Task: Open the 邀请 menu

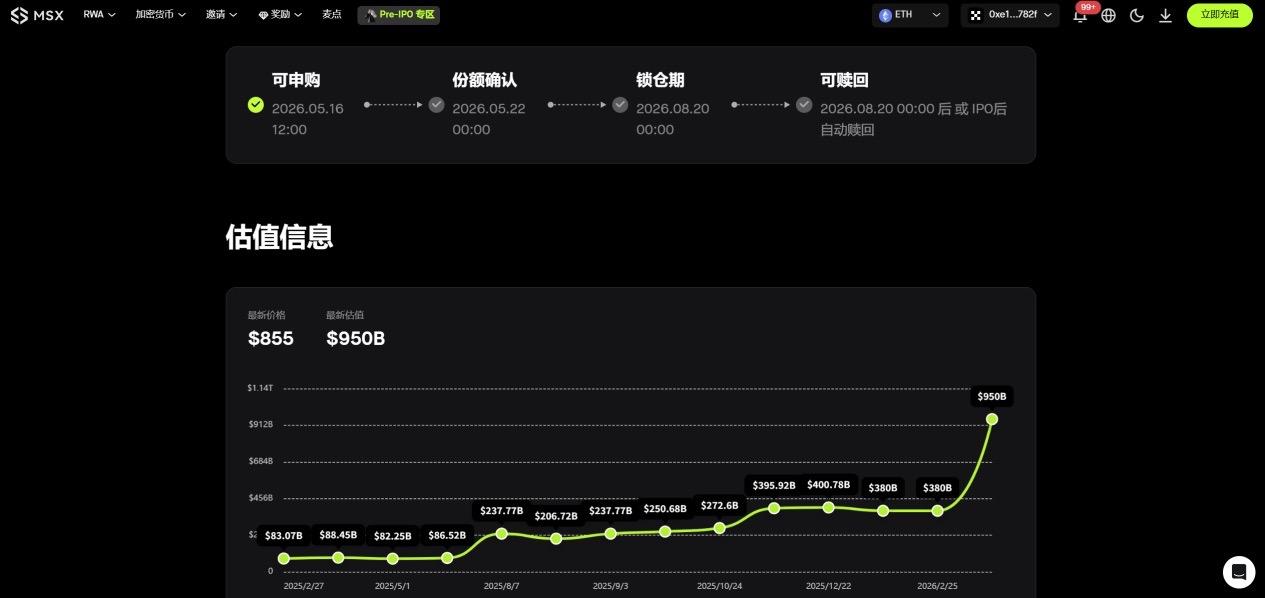Action: [x=221, y=15]
